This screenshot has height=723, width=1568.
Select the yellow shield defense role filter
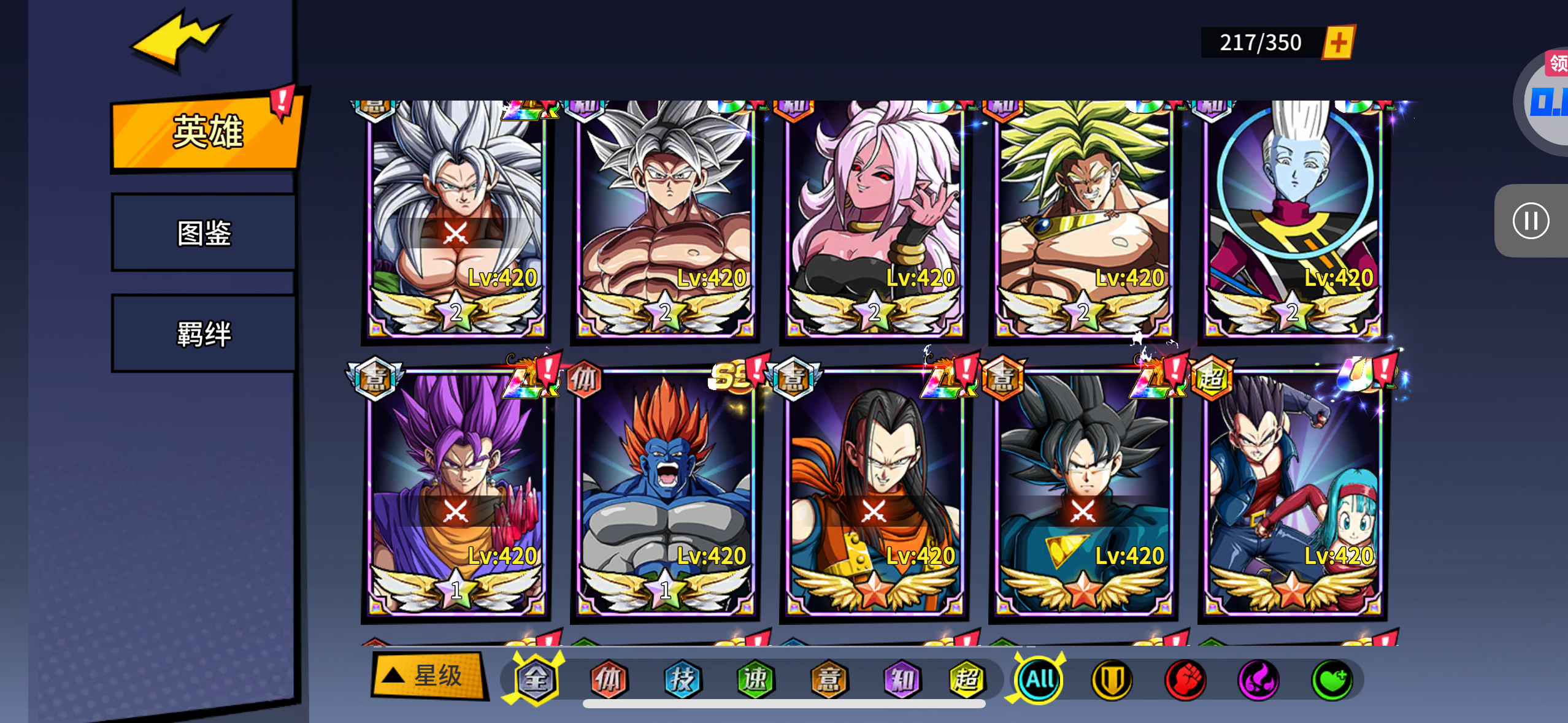(1112, 679)
